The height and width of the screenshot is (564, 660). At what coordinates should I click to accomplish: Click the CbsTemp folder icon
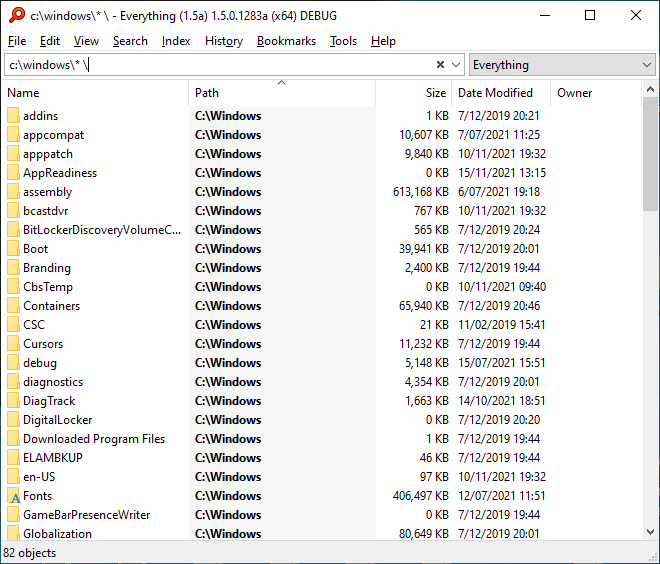[13, 287]
